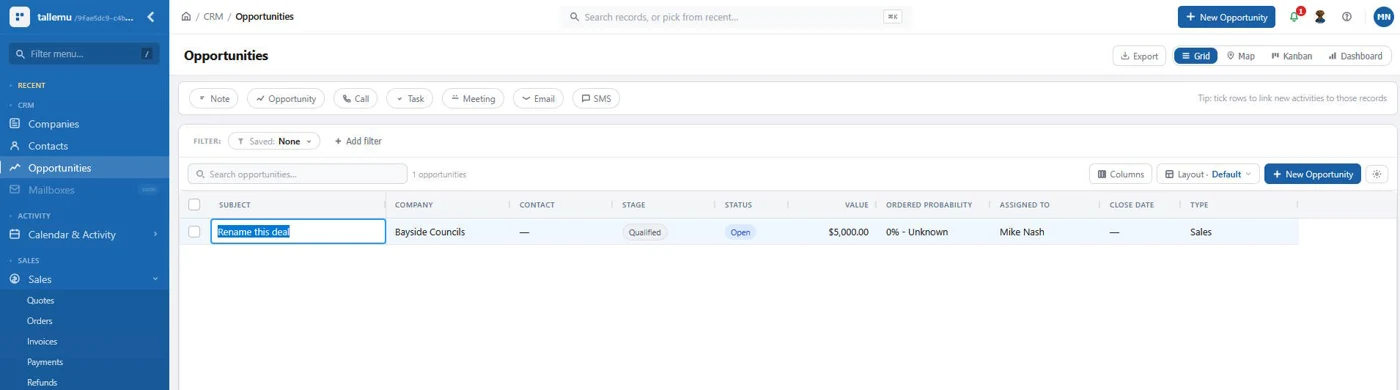Open Contacts in the sidebar

84,146
